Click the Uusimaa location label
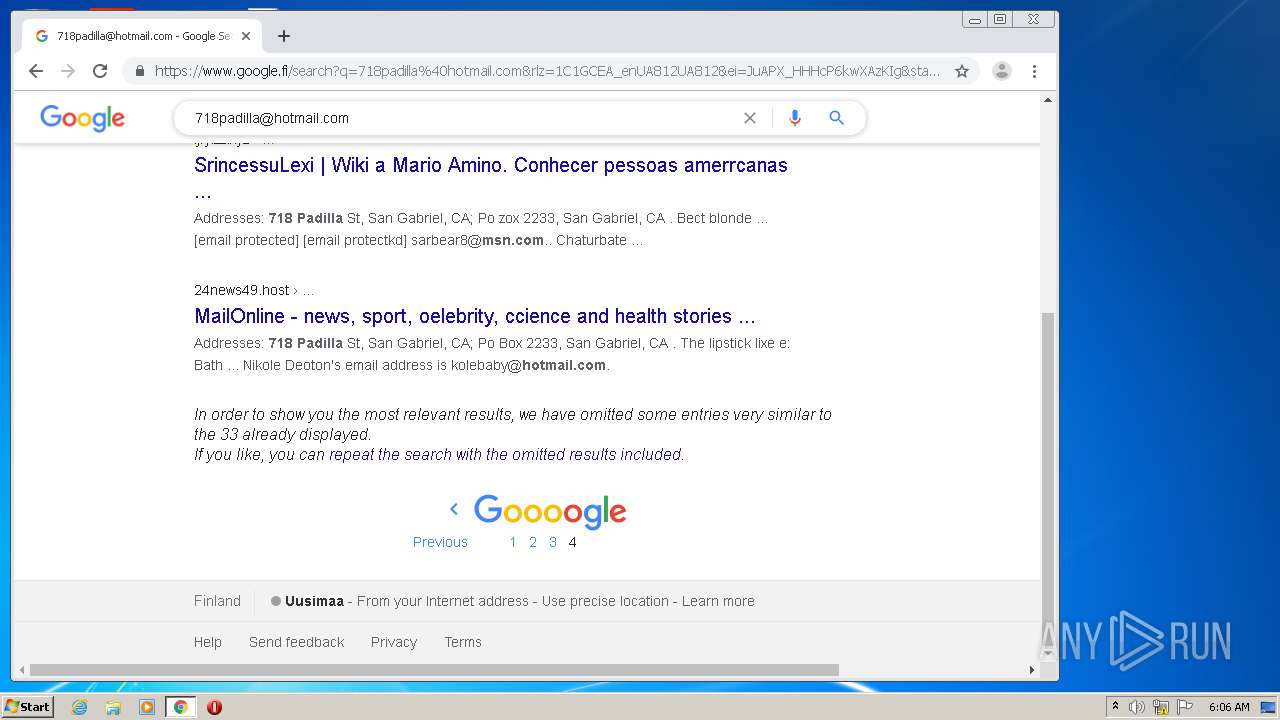Image resolution: width=1280 pixels, height=720 pixels. (314, 601)
